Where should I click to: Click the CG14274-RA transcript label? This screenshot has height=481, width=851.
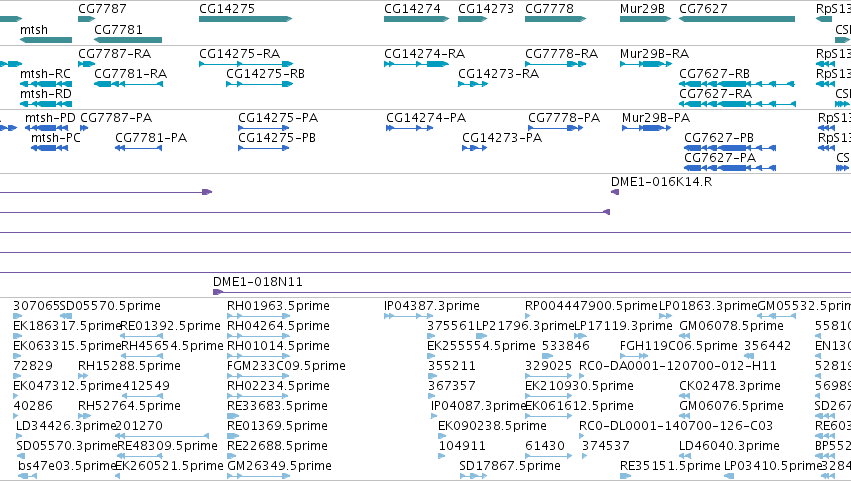click(x=424, y=54)
